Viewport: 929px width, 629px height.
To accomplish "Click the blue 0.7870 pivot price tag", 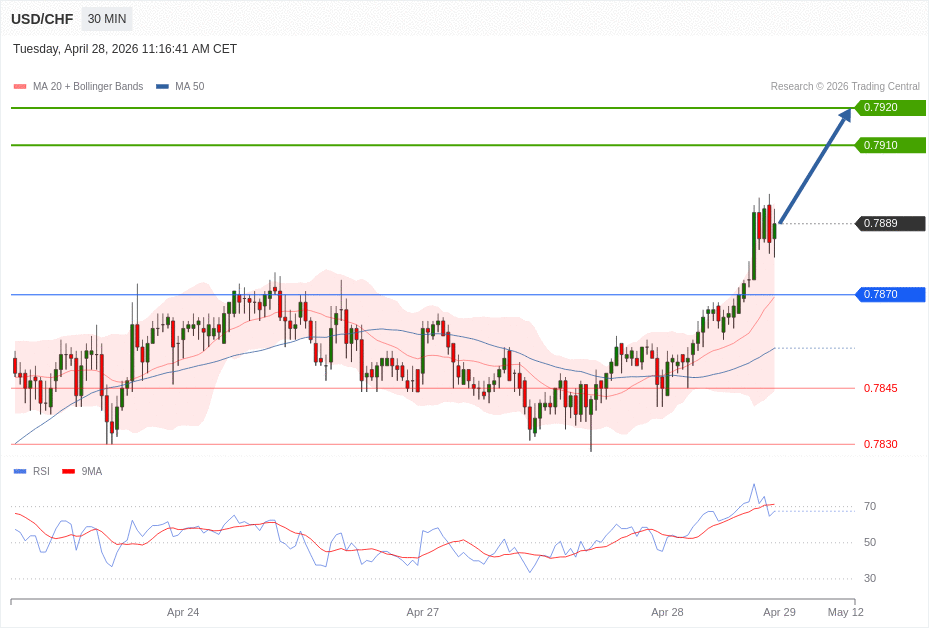I will [x=889, y=295].
